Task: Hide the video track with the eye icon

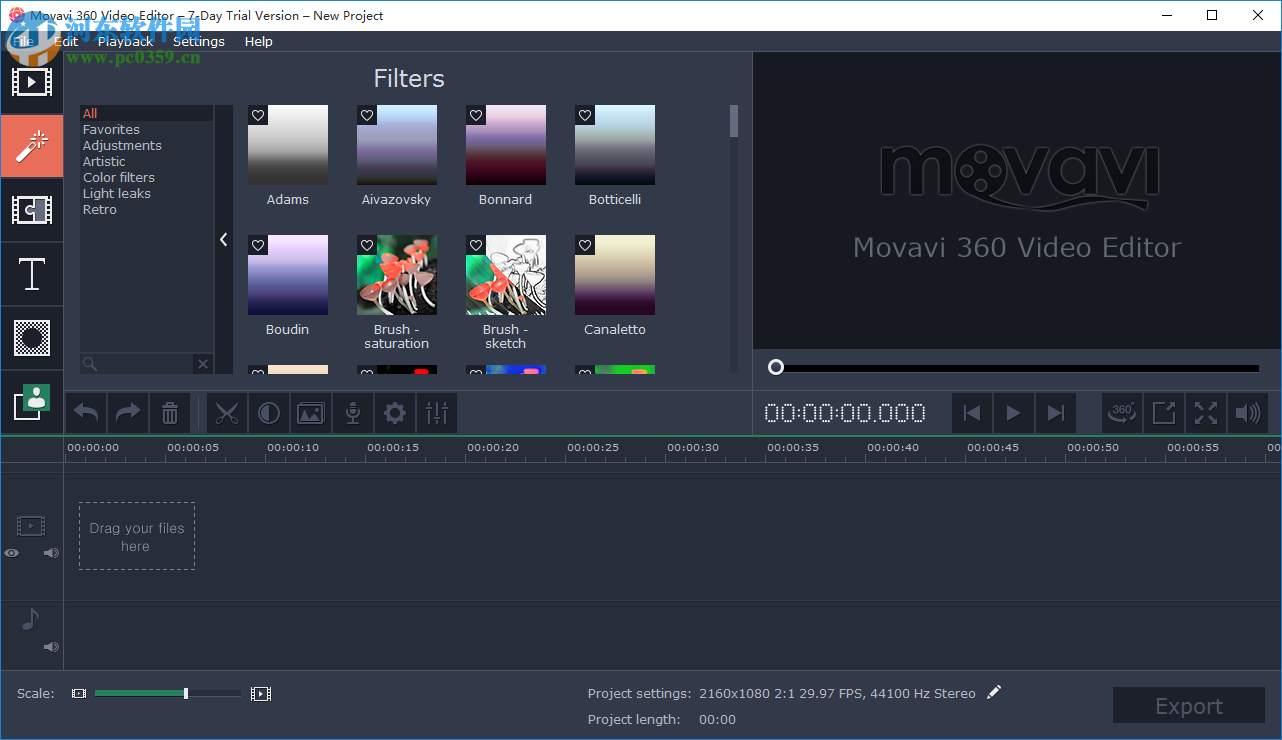Action: tap(11, 553)
